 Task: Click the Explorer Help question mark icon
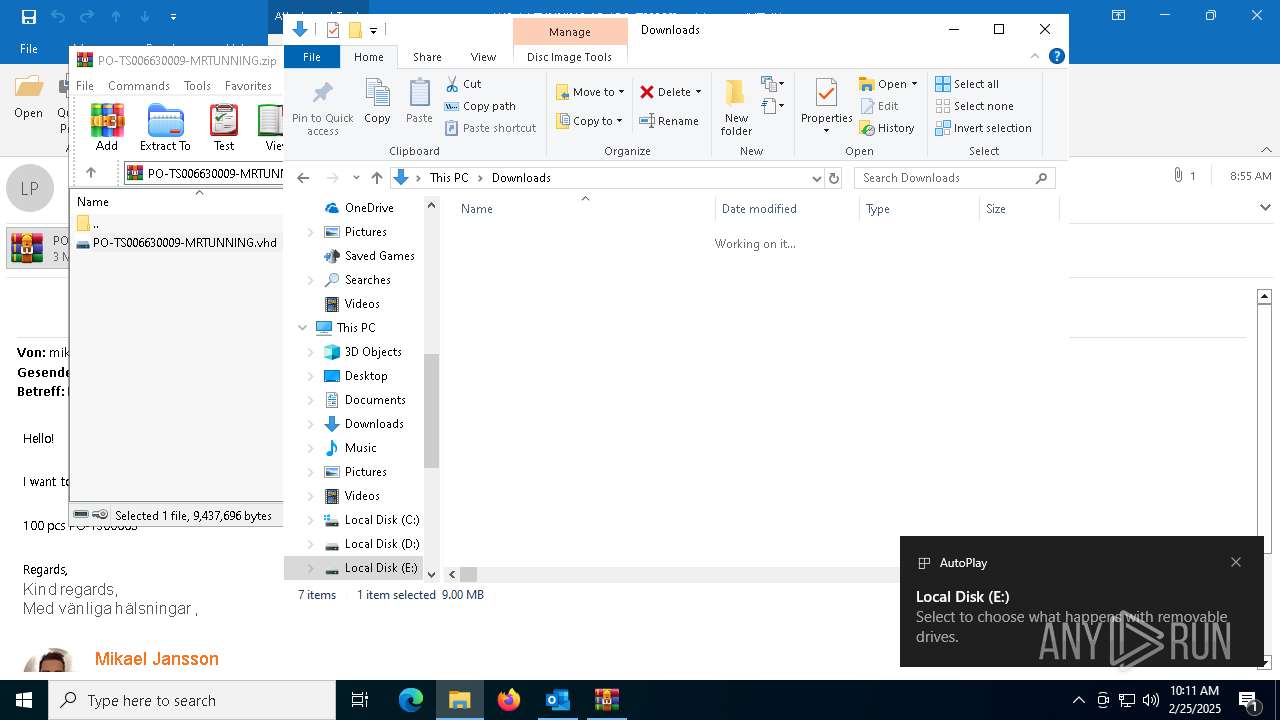pyautogui.click(x=1057, y=57)
